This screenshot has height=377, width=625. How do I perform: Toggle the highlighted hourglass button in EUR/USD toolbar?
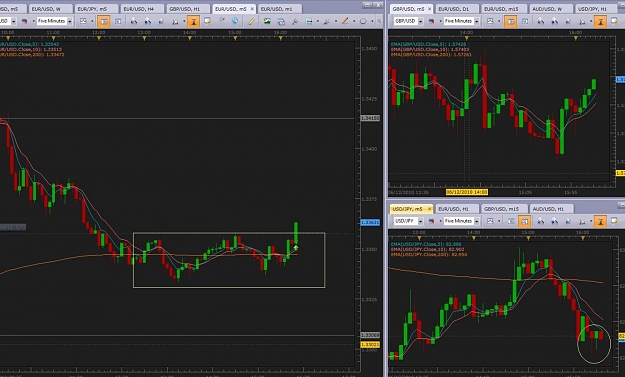(194, 21)
